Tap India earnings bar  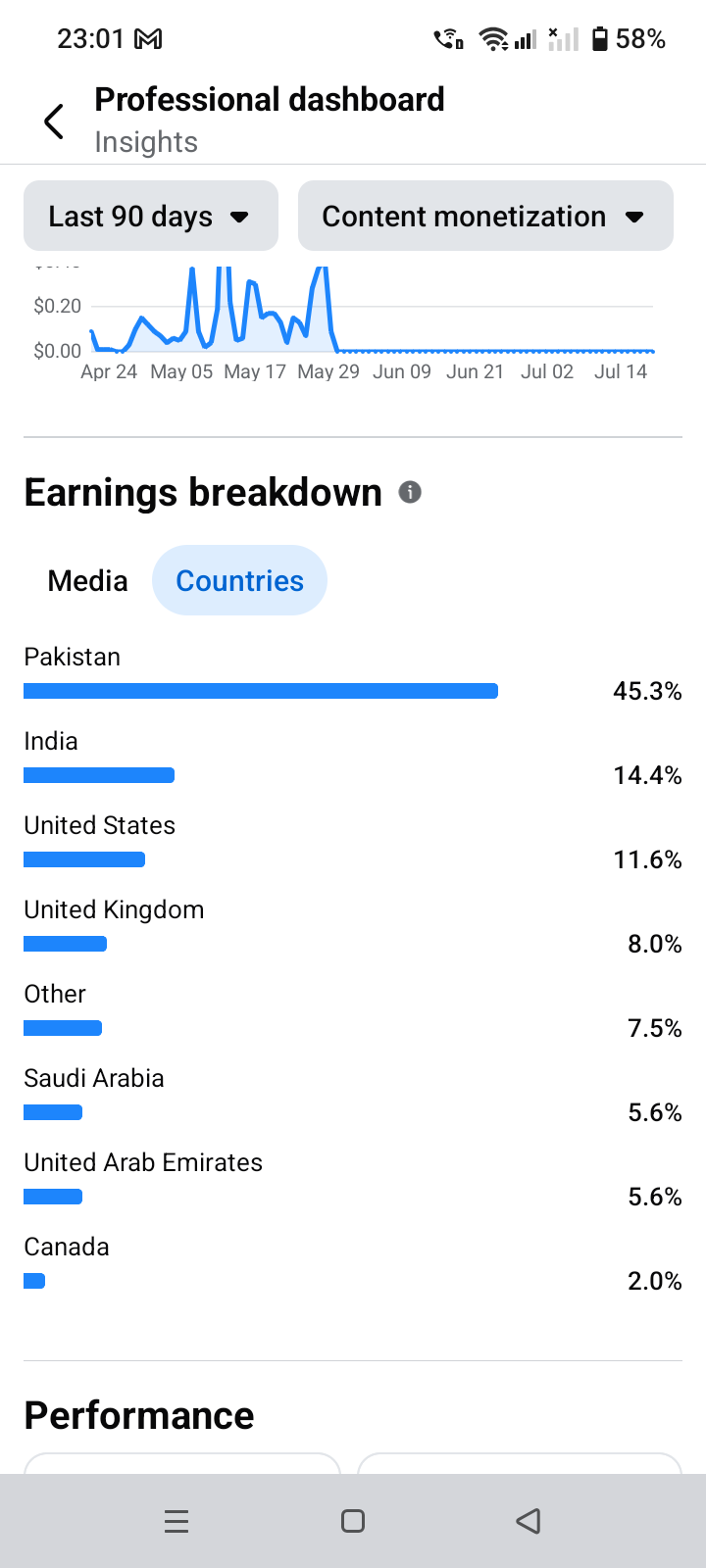click(99, 775)
